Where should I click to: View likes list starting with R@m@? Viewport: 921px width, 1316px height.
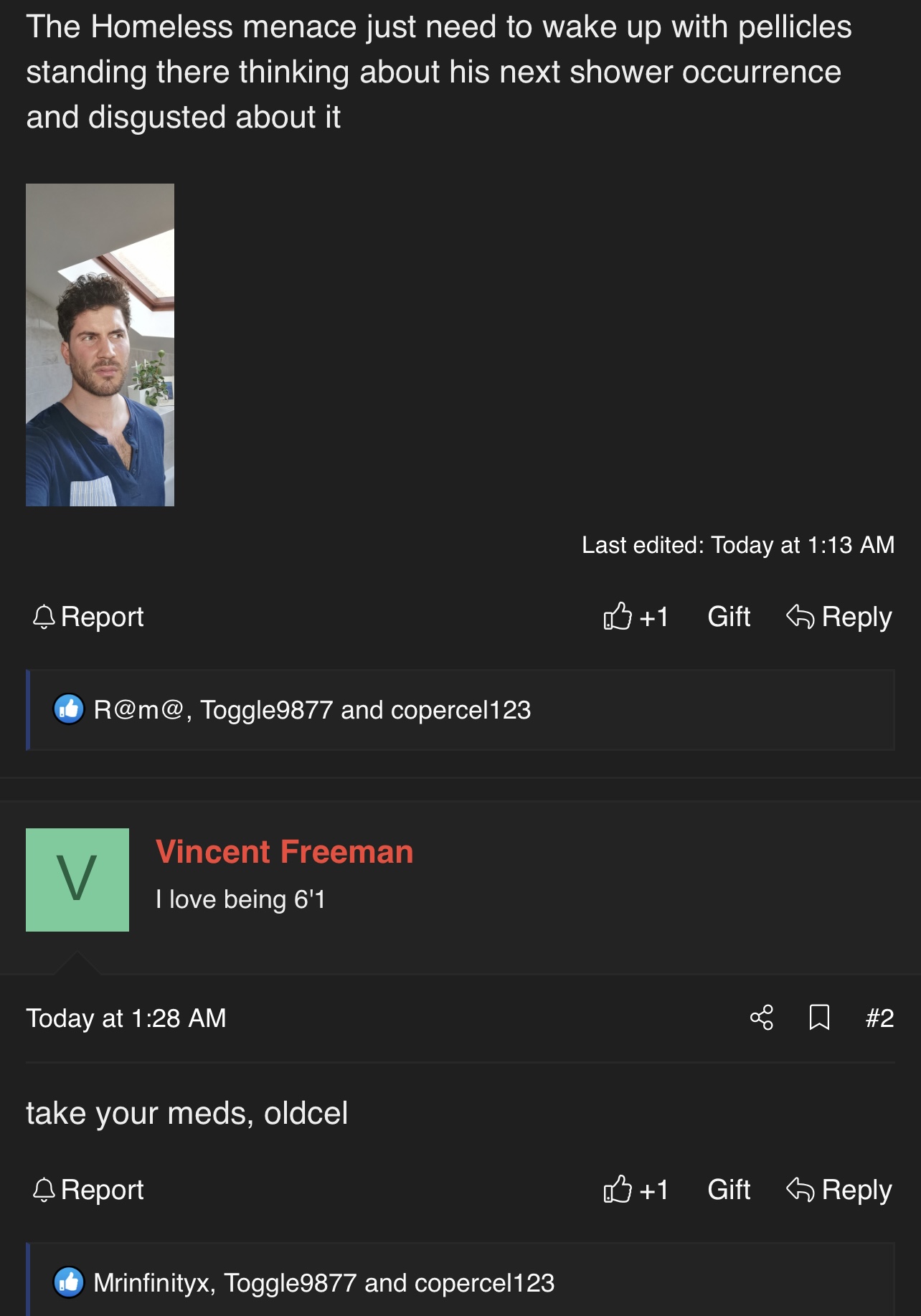[x=312, y=710]
